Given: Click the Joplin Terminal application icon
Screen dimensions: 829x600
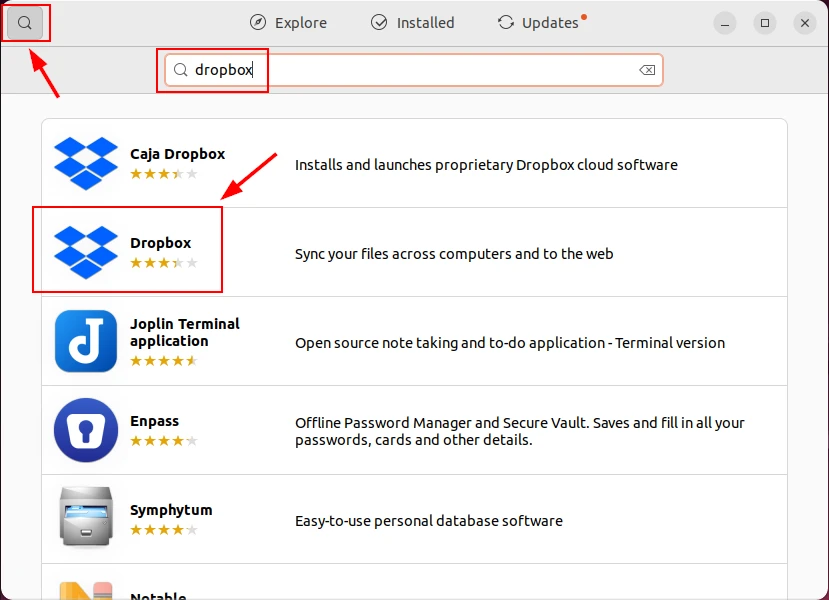Looking at the screenshot, I should [86, 341].
